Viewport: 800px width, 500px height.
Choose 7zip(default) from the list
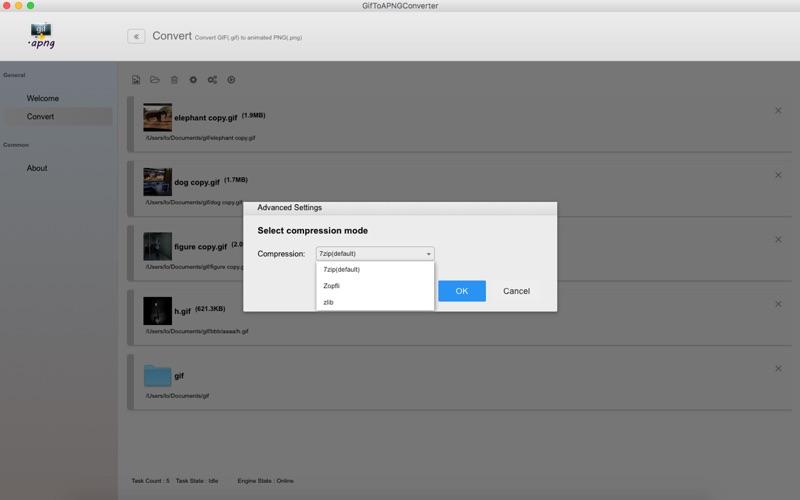(375, 269)
